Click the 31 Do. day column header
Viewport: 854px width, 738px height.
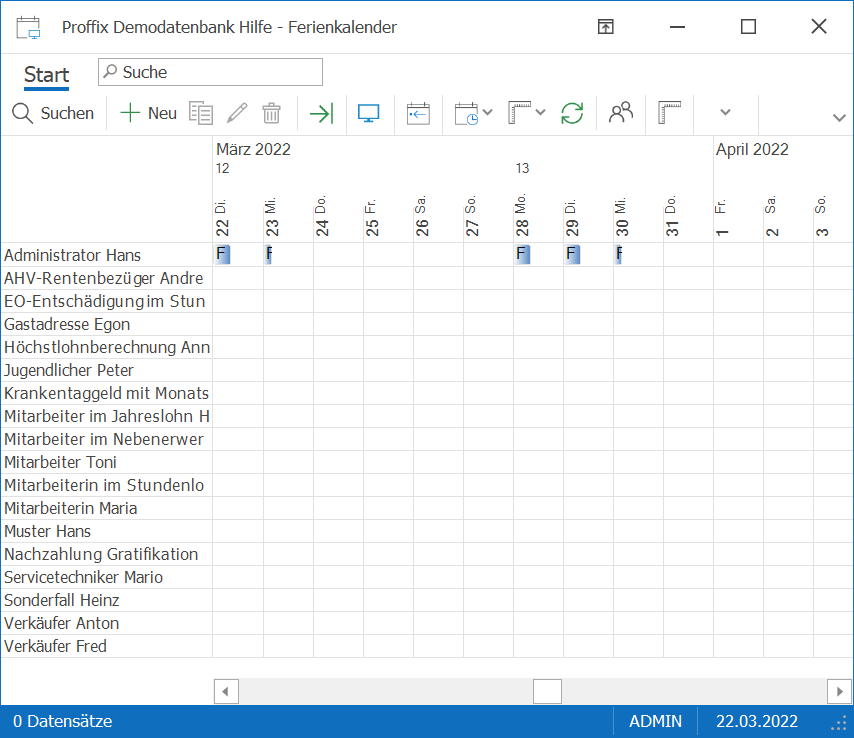point(672,216)
